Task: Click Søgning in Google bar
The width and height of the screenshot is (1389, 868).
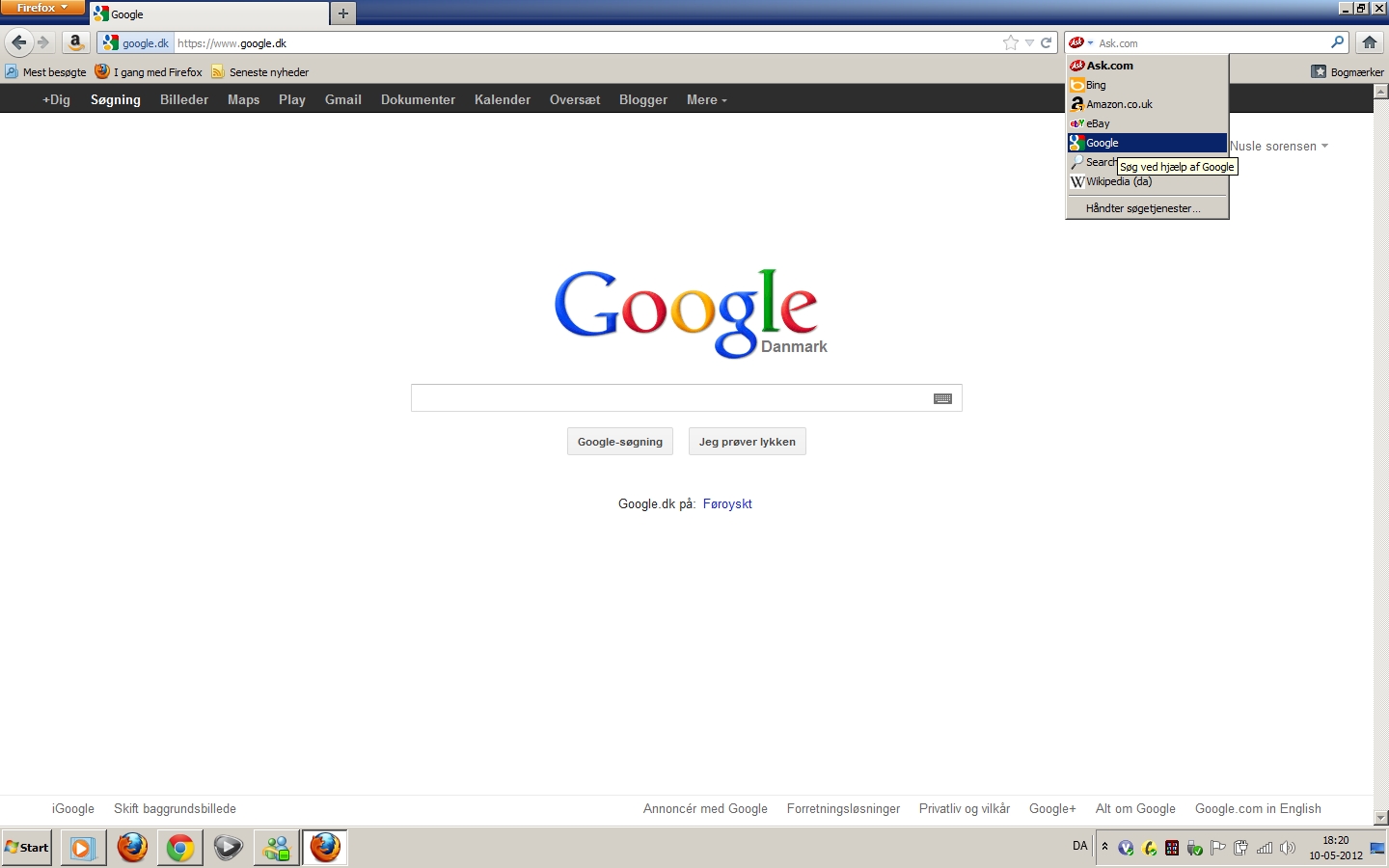Action: [116, 99]
